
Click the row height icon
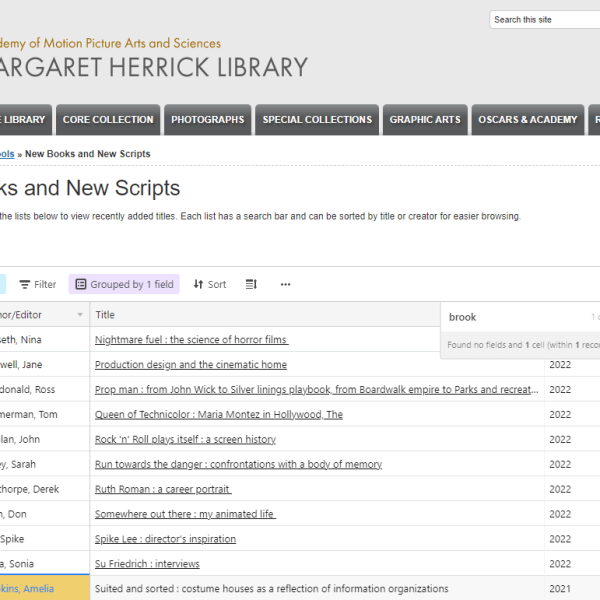coord(252,285)
